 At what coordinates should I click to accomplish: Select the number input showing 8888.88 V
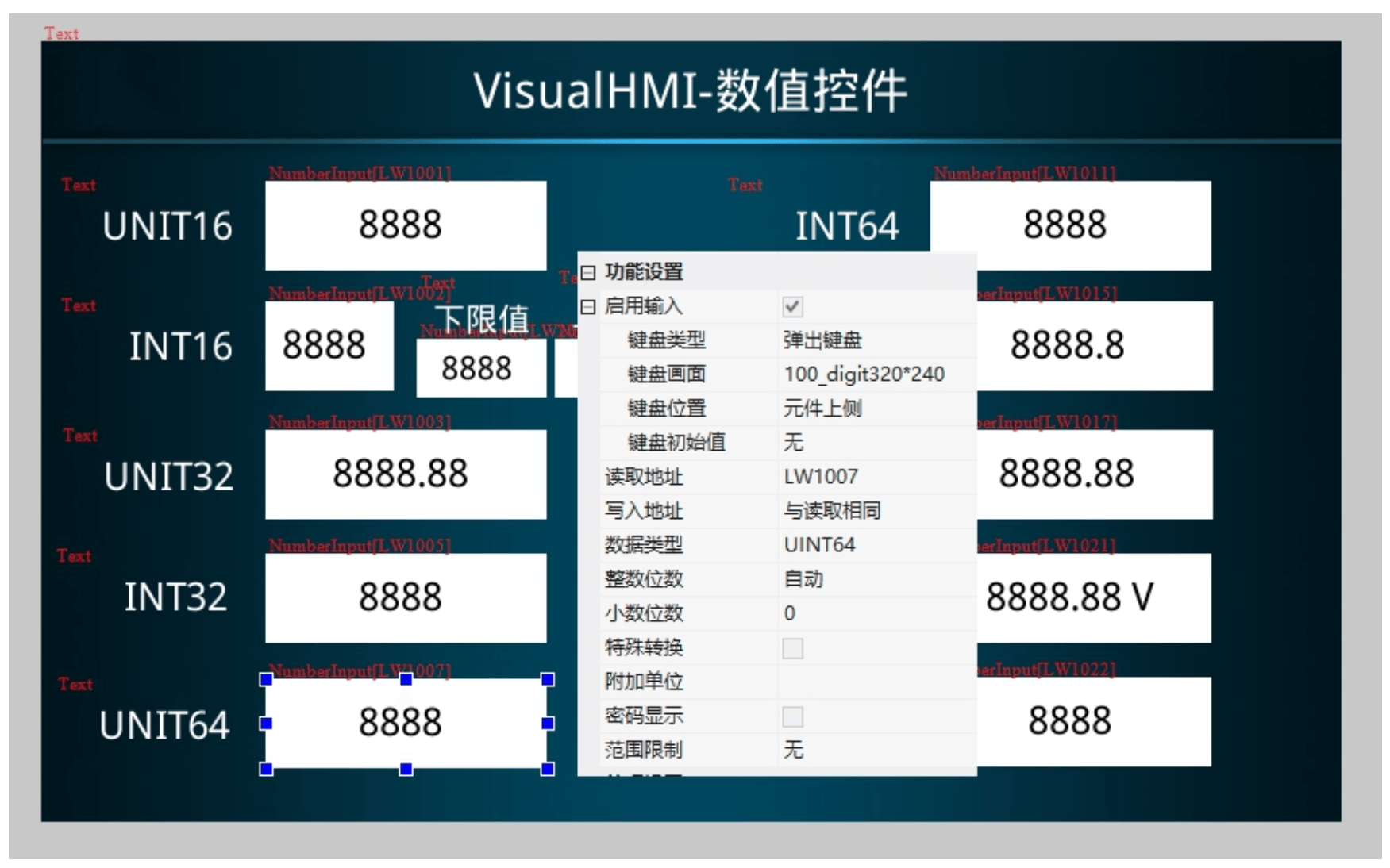(x=1093, y=597)
